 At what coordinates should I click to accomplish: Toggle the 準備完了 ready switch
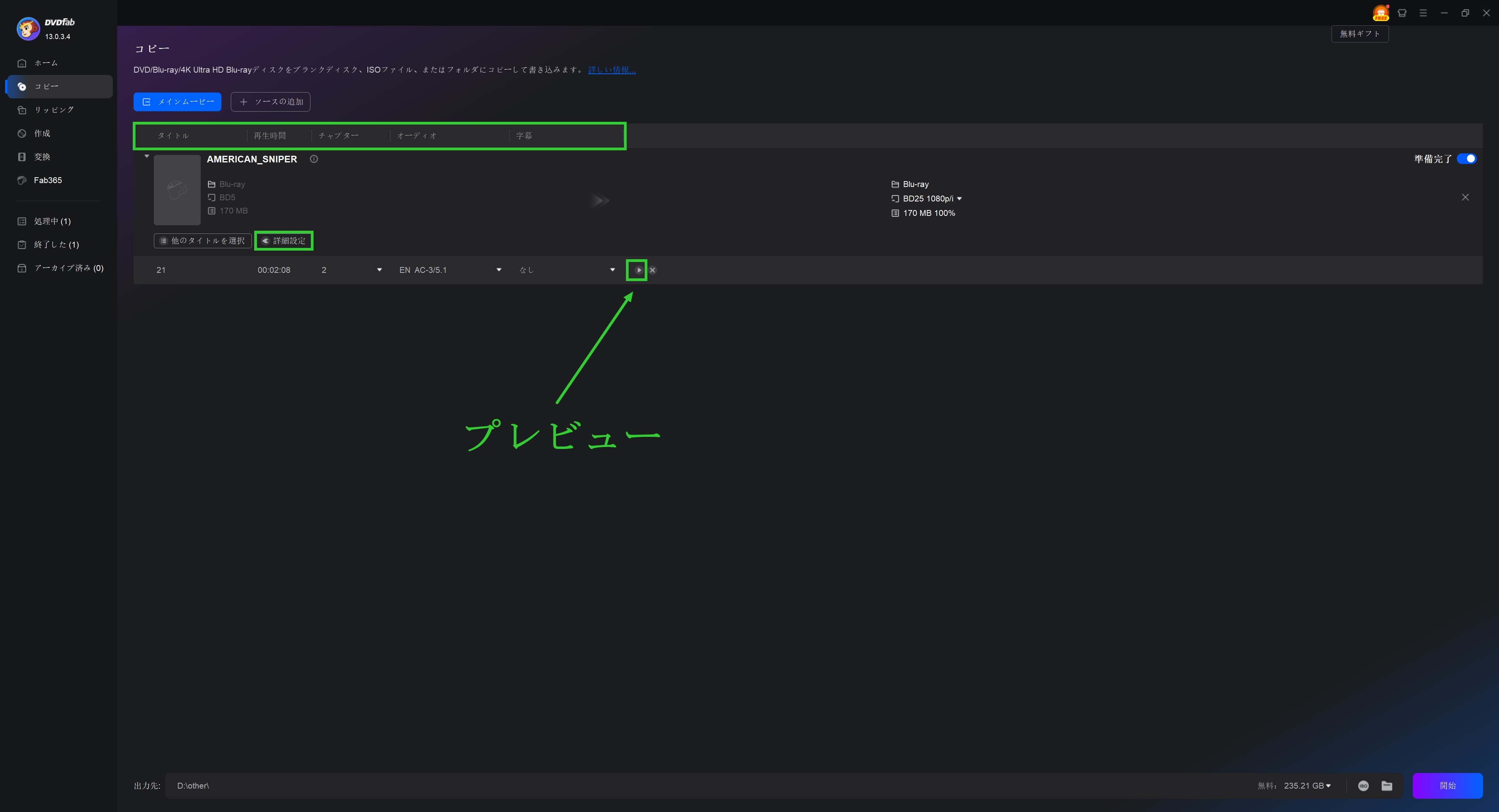(x=1467, y=159)
